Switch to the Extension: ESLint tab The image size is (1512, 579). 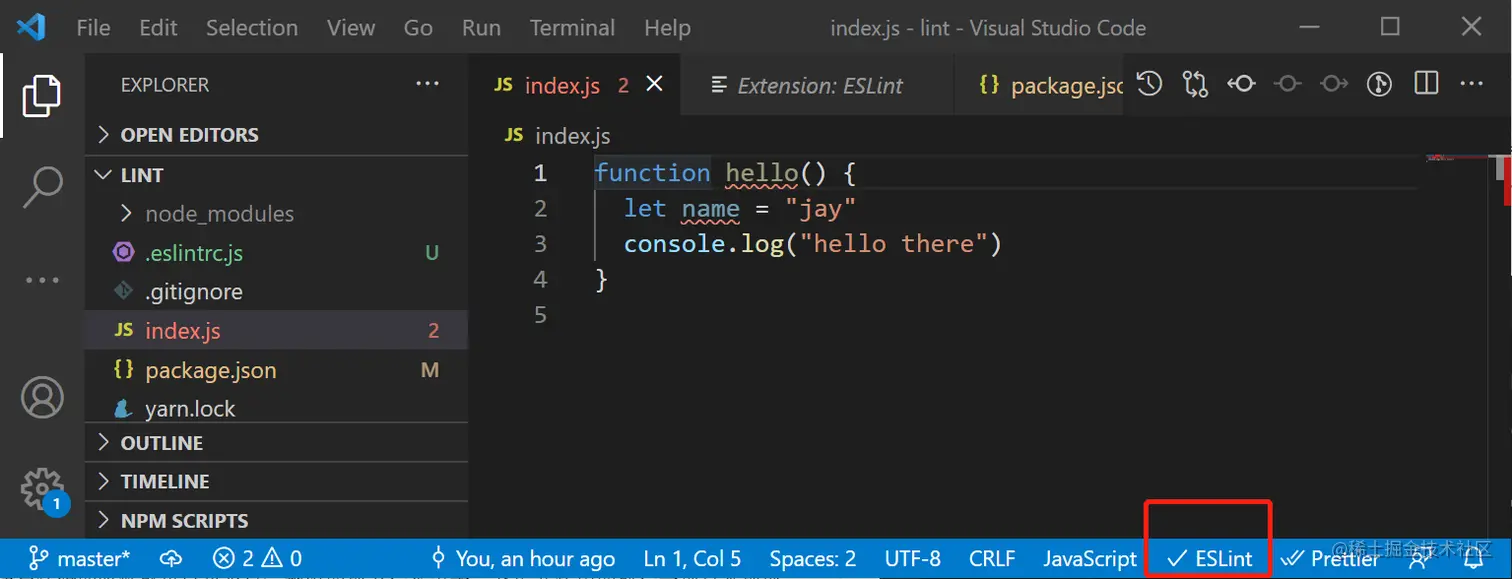(818, 86)
